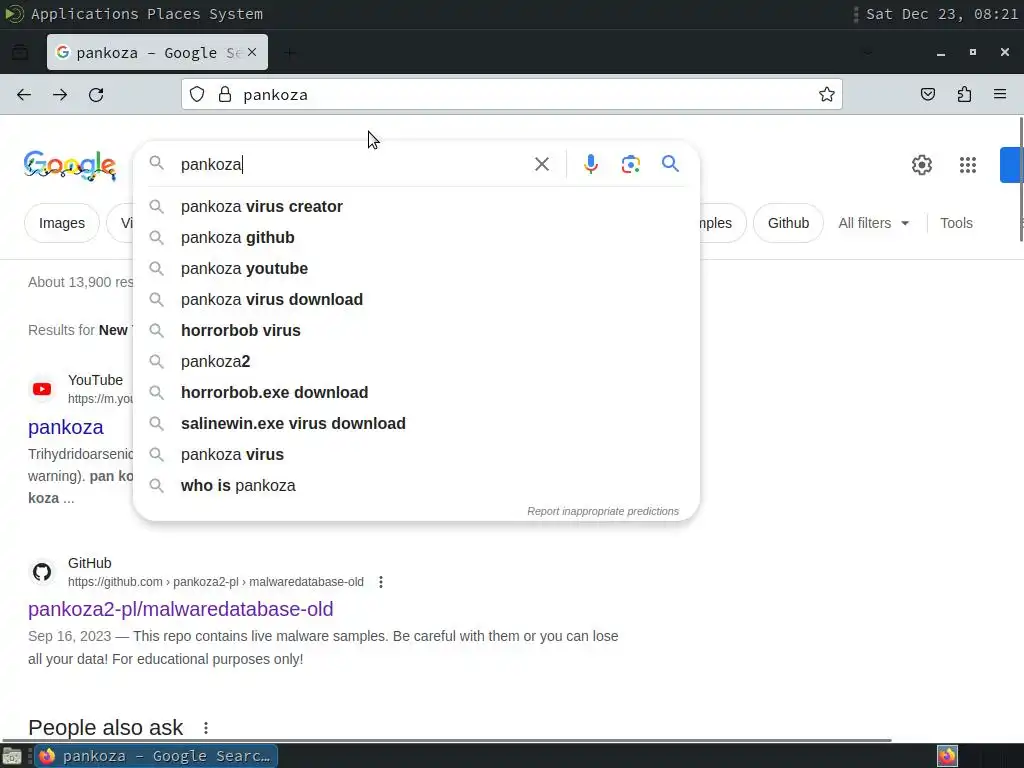Click the horizontal scrollbar at the bottom
1024x768 pixels.
[x=447, y=740]
